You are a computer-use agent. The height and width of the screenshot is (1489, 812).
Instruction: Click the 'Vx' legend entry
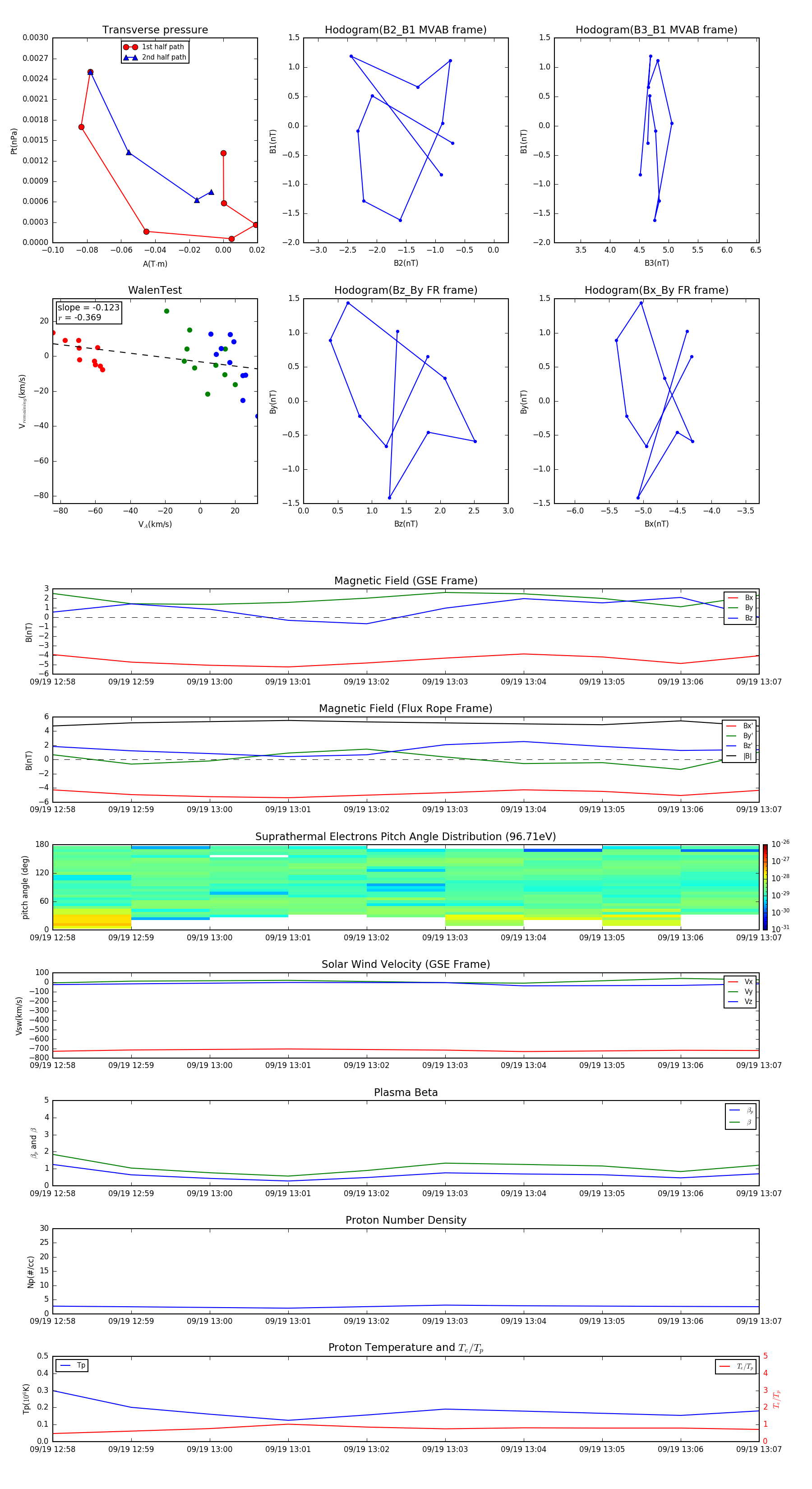point(740,982)
